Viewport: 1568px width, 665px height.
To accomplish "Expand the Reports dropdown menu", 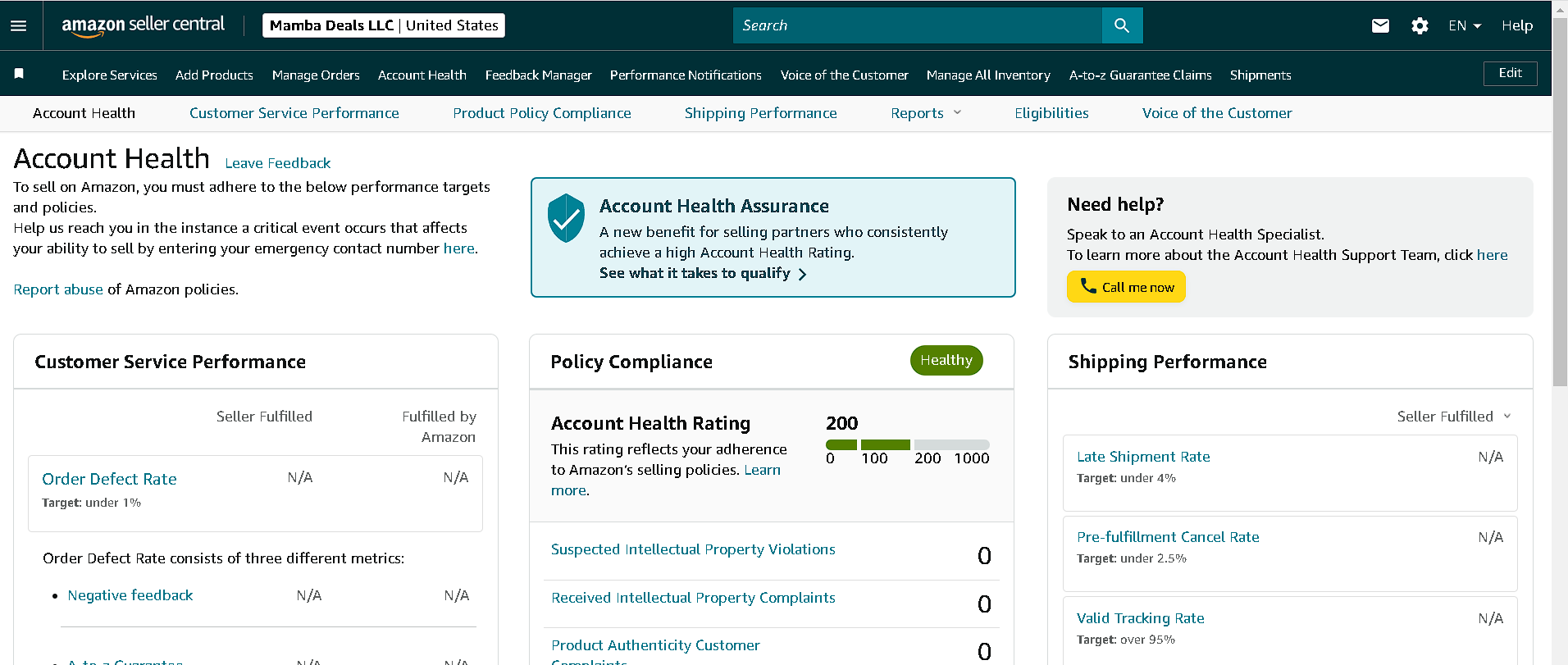I will [x=926, y=113].
